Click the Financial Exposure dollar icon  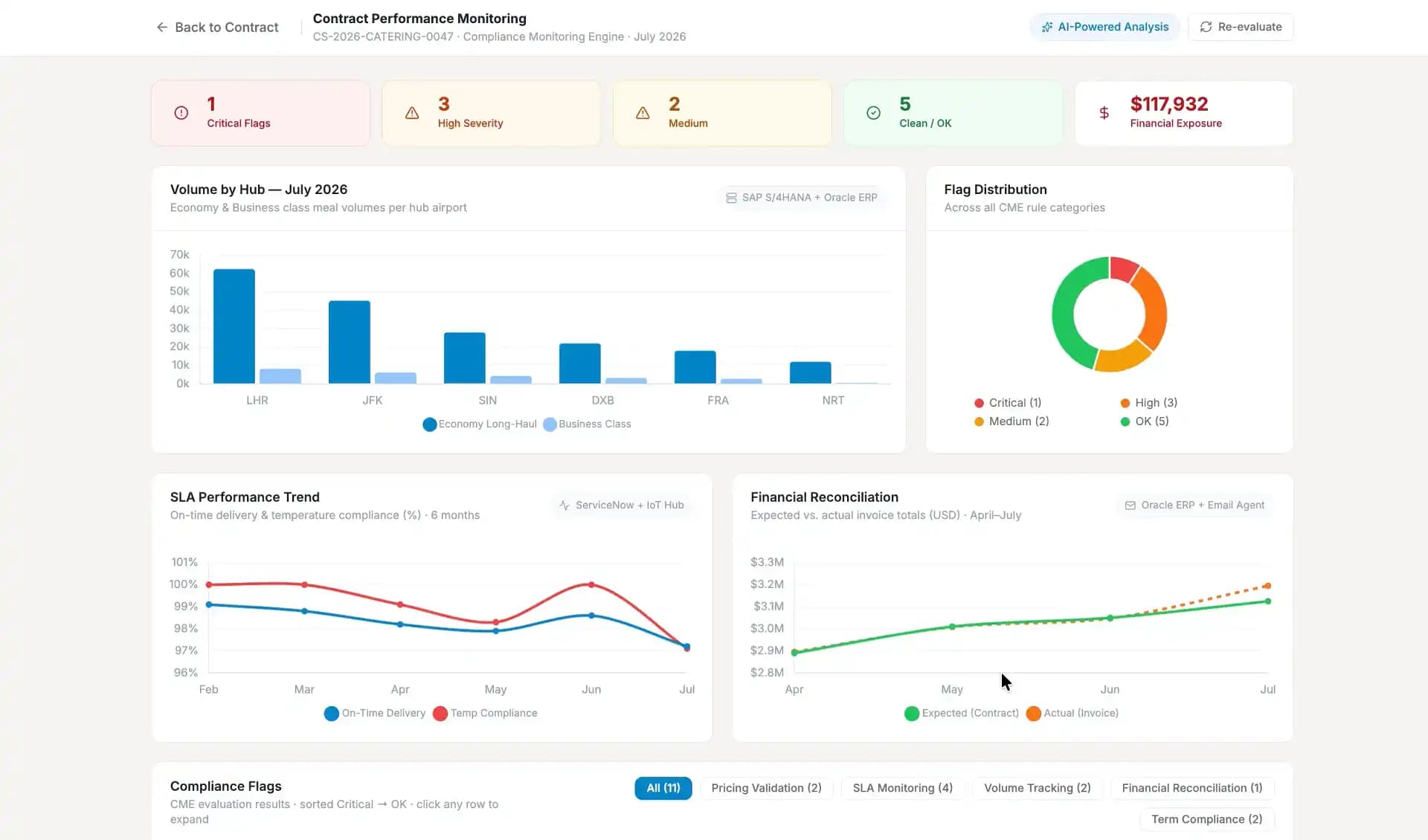point(1104,113)
